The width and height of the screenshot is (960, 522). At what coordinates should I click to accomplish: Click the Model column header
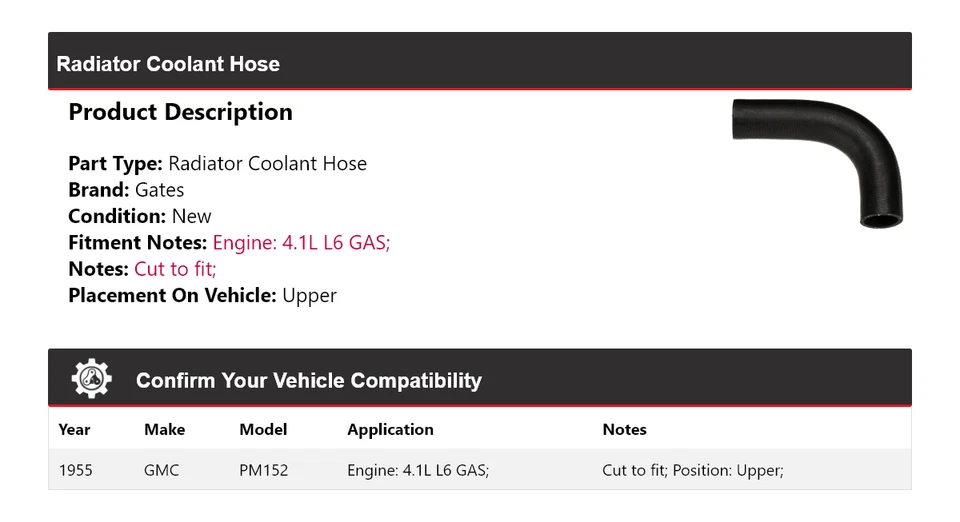[x=263, y=430]
